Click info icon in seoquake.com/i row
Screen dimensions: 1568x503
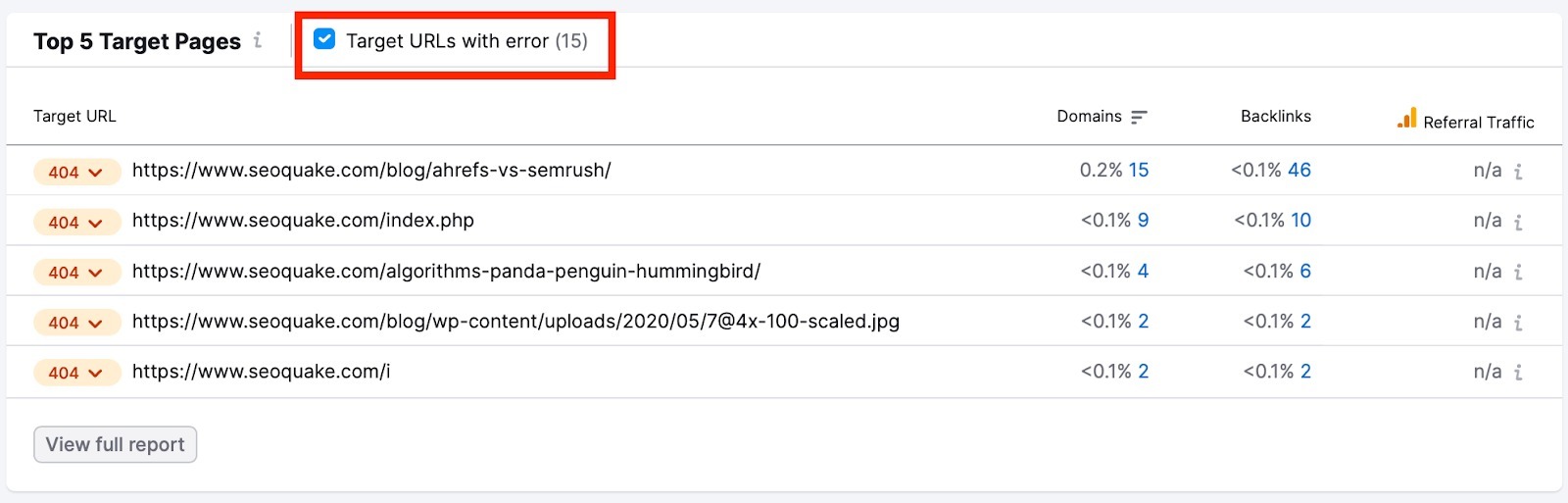pos(1518,373)
